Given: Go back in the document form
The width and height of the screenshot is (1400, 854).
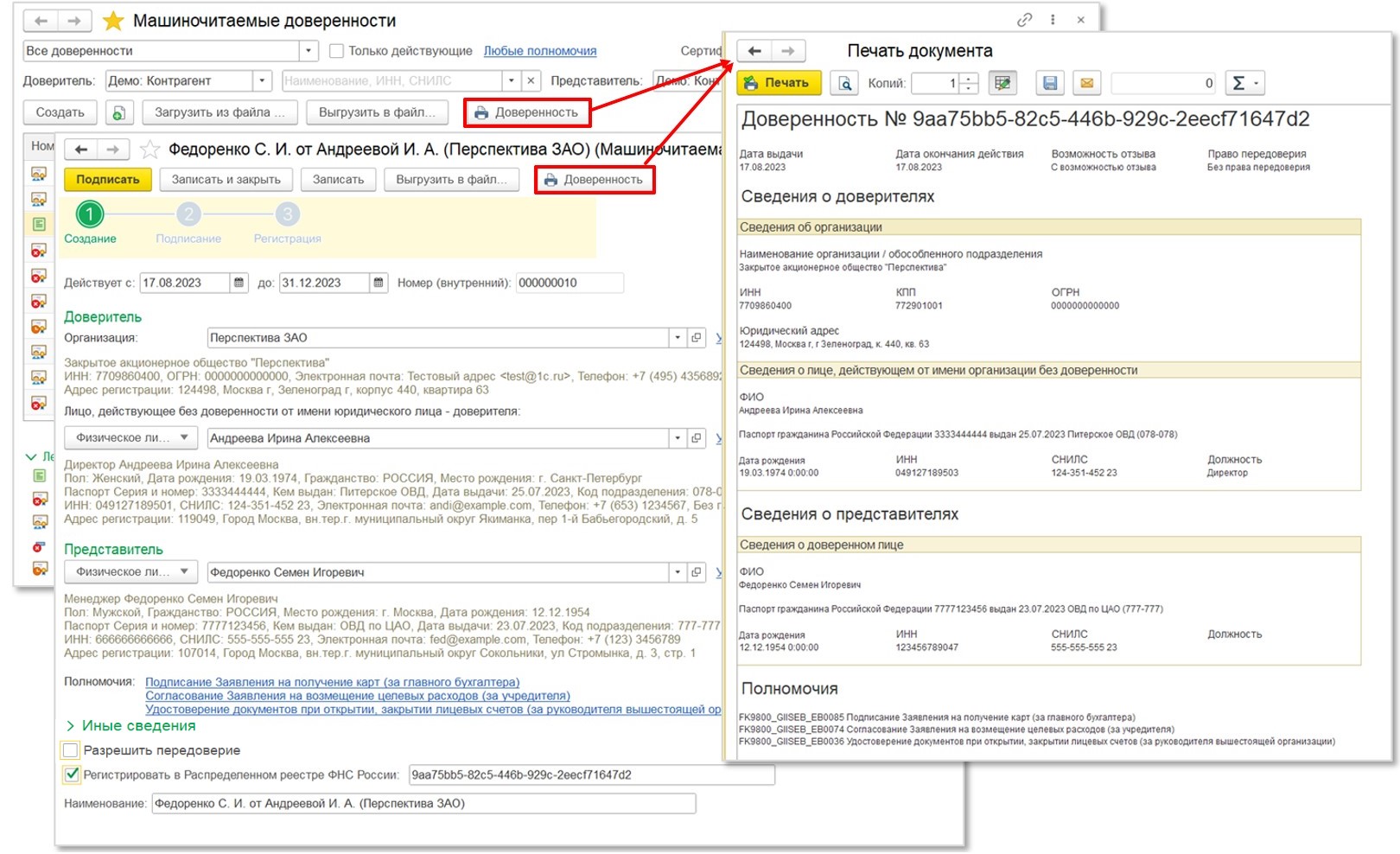Looking at the screenshot, I should tap(81, 150).
